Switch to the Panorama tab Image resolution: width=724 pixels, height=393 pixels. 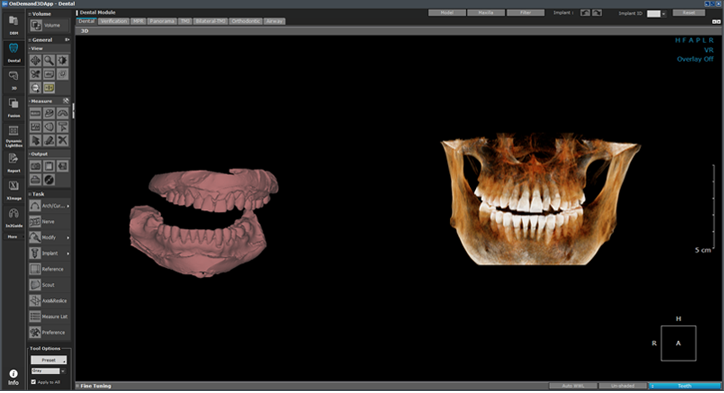point(162,21)
